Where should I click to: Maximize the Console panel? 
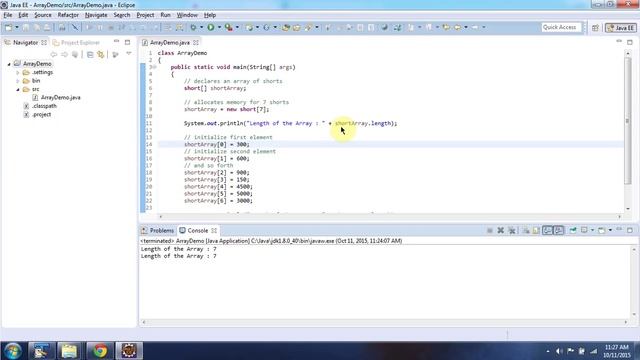(630, 230)
